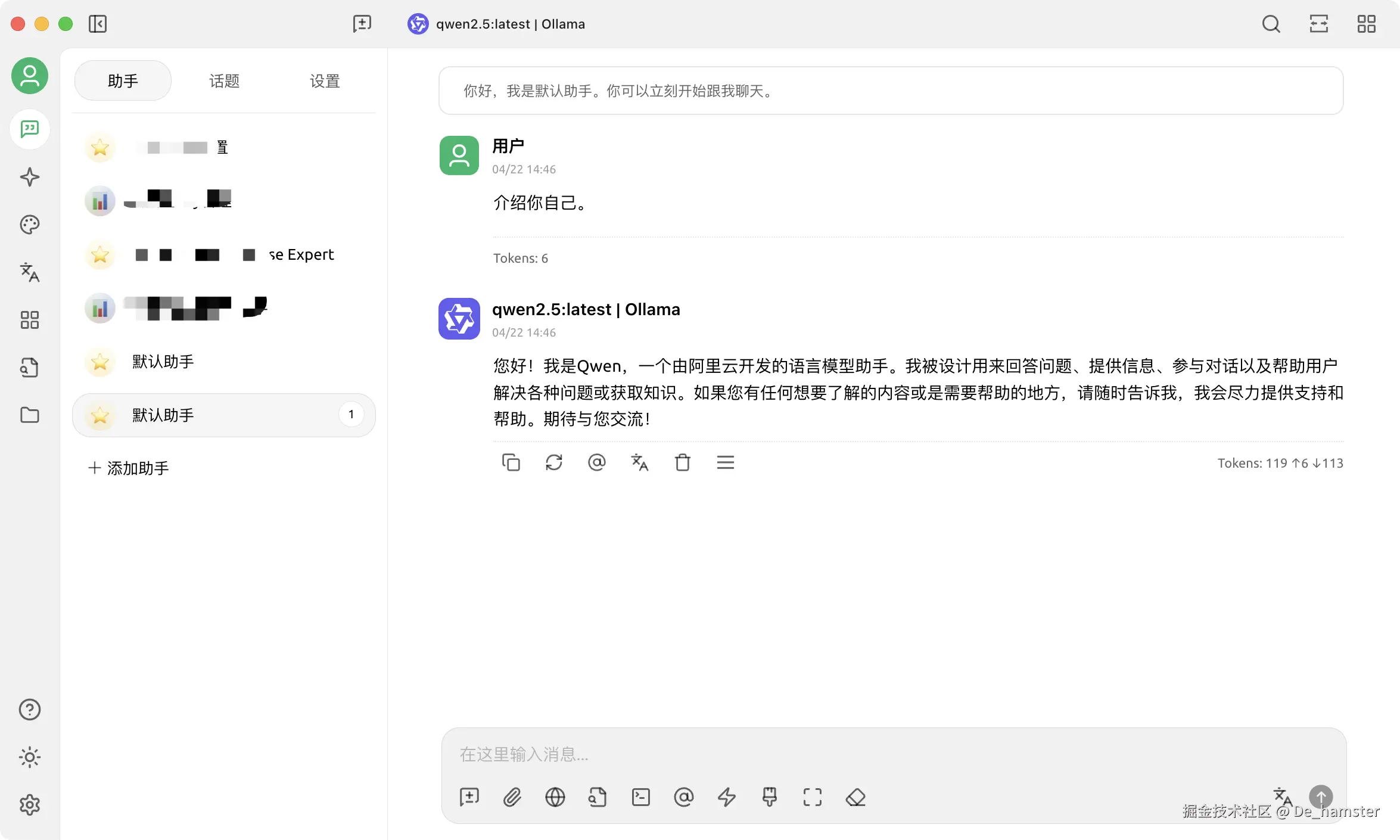Clear the chat with the eraser icon
This screenshot has height=840, width=1400.
(855, 797)
